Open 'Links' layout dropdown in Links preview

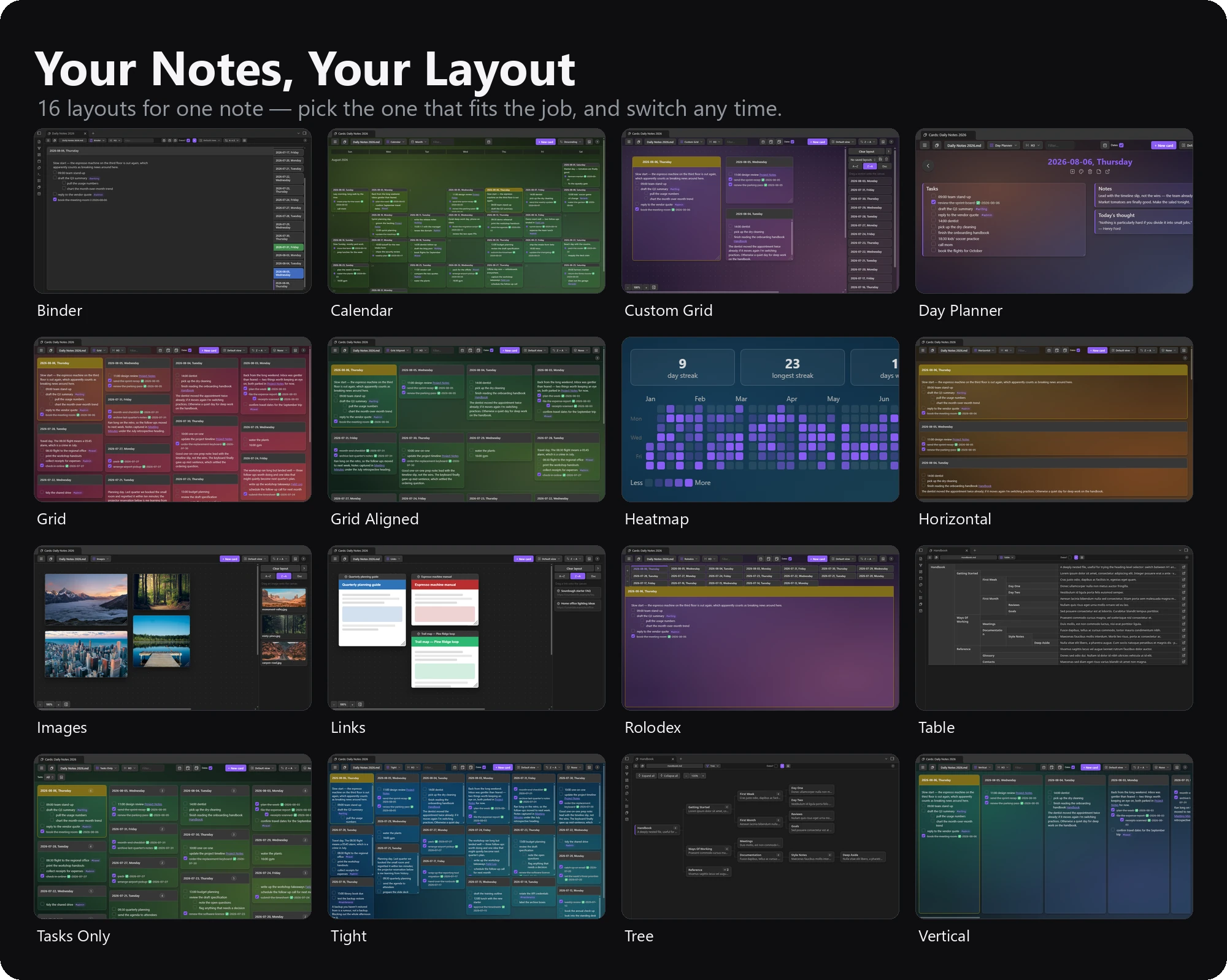pyautogui.click(x=393, y=559)
